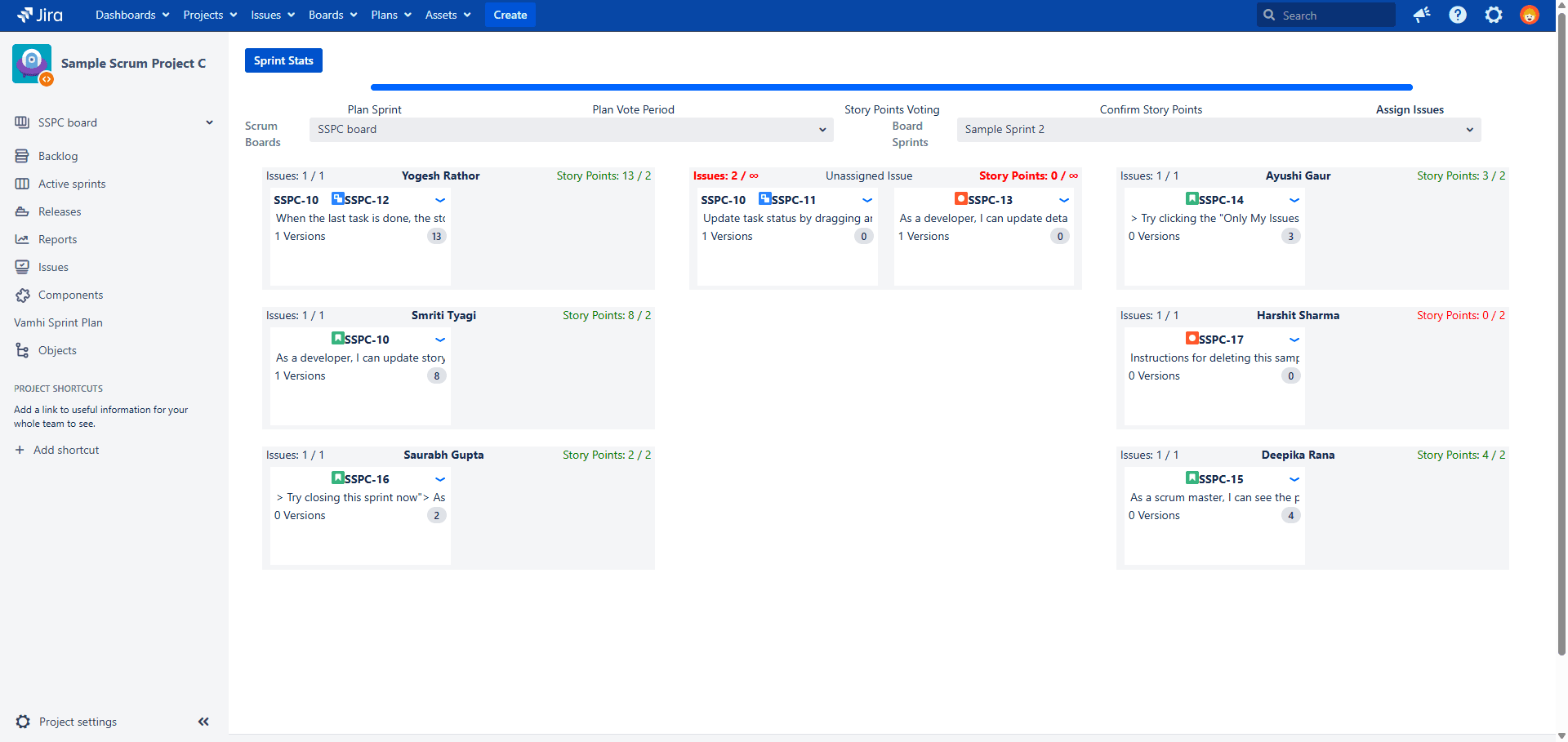Collapse the sidebar with double-chevron icon
Screen dimensions: 1568x742
point(203,722)
